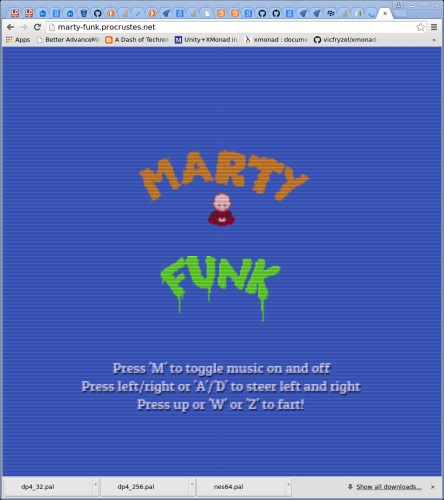The image size is (444, 500).
Task: Open the xmonad : docume bookmark
Action: (276, 40)
